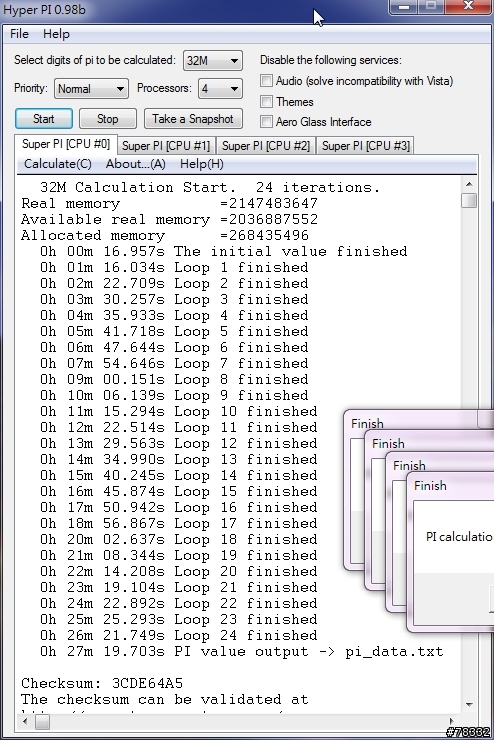Viewport: 494px width, 740px height.
Task: Click the frontmost Finish dialog title
Action: (x=430, y=486)
